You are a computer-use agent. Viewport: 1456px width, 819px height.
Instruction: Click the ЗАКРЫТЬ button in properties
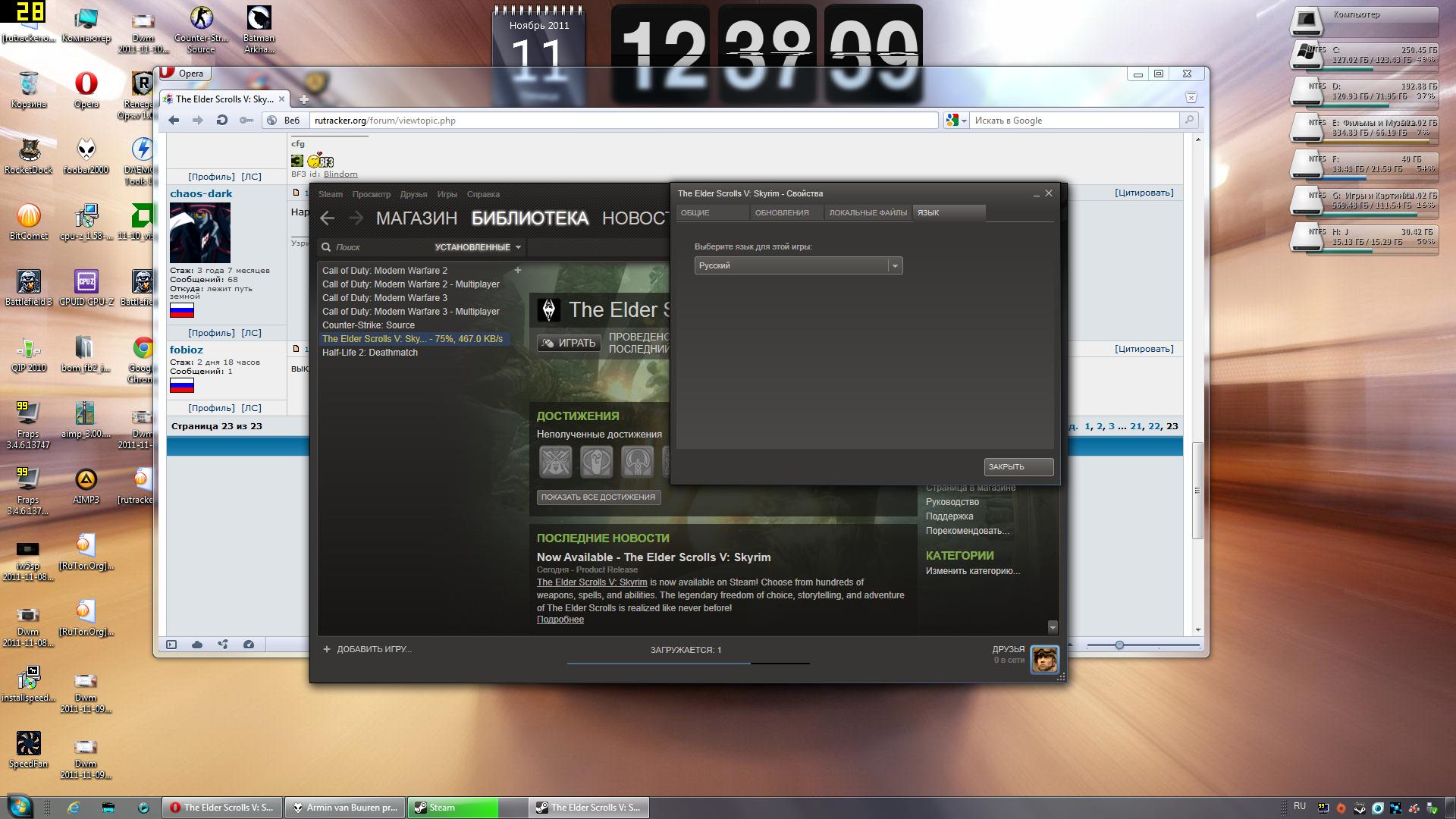[1018, 467]
